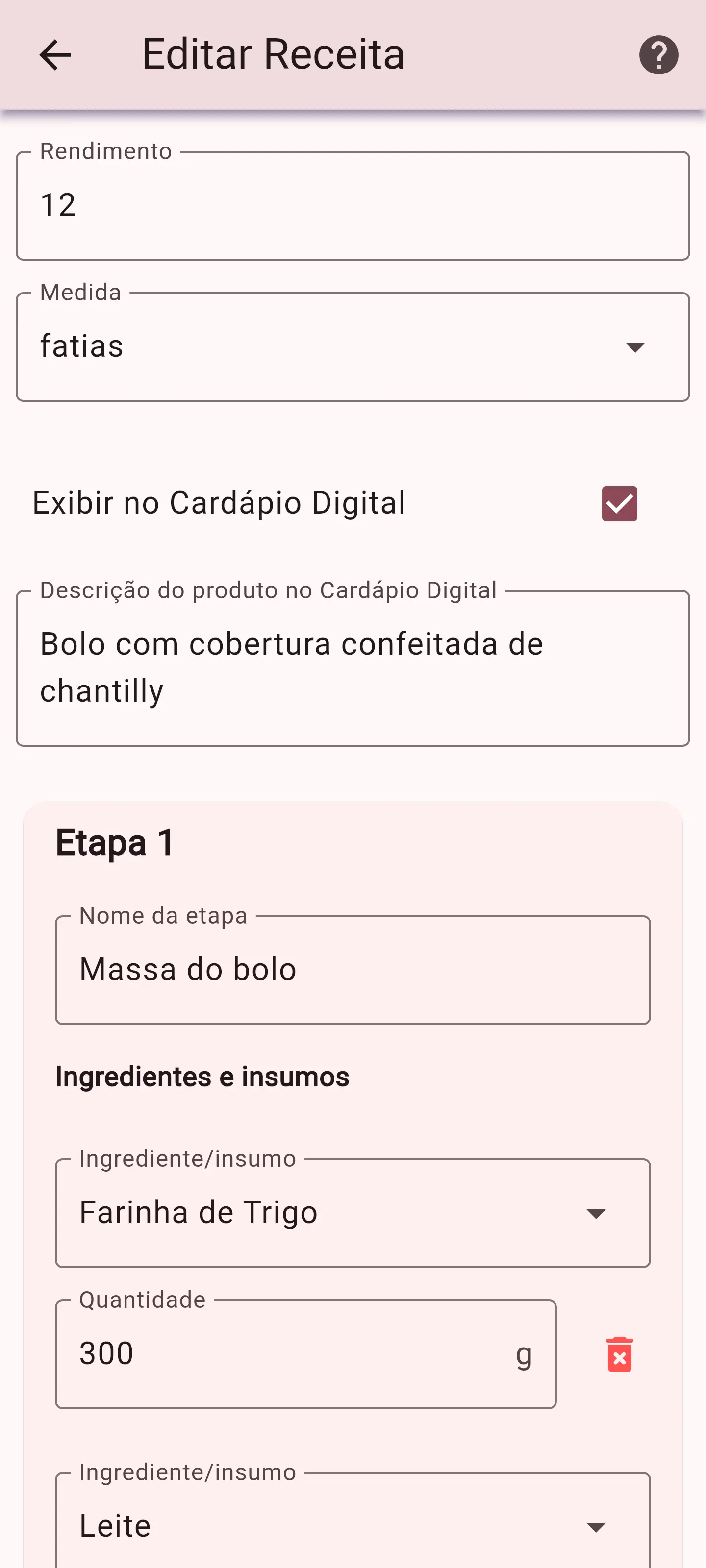Click the Medida dropdown arrow icon

coord(635,347)
